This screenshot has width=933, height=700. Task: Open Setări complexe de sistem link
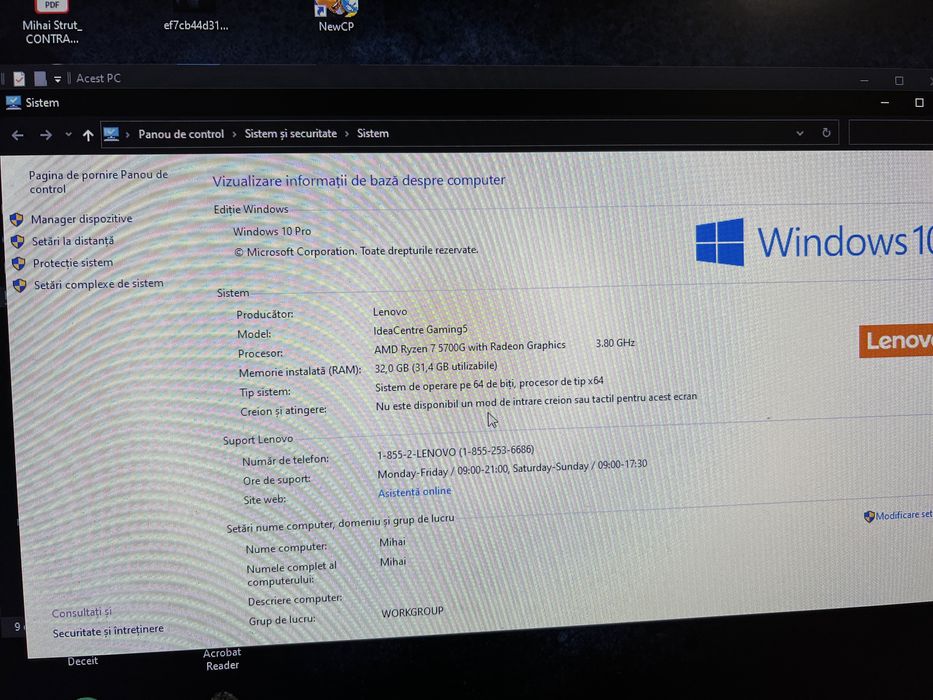tap(98, 285)
